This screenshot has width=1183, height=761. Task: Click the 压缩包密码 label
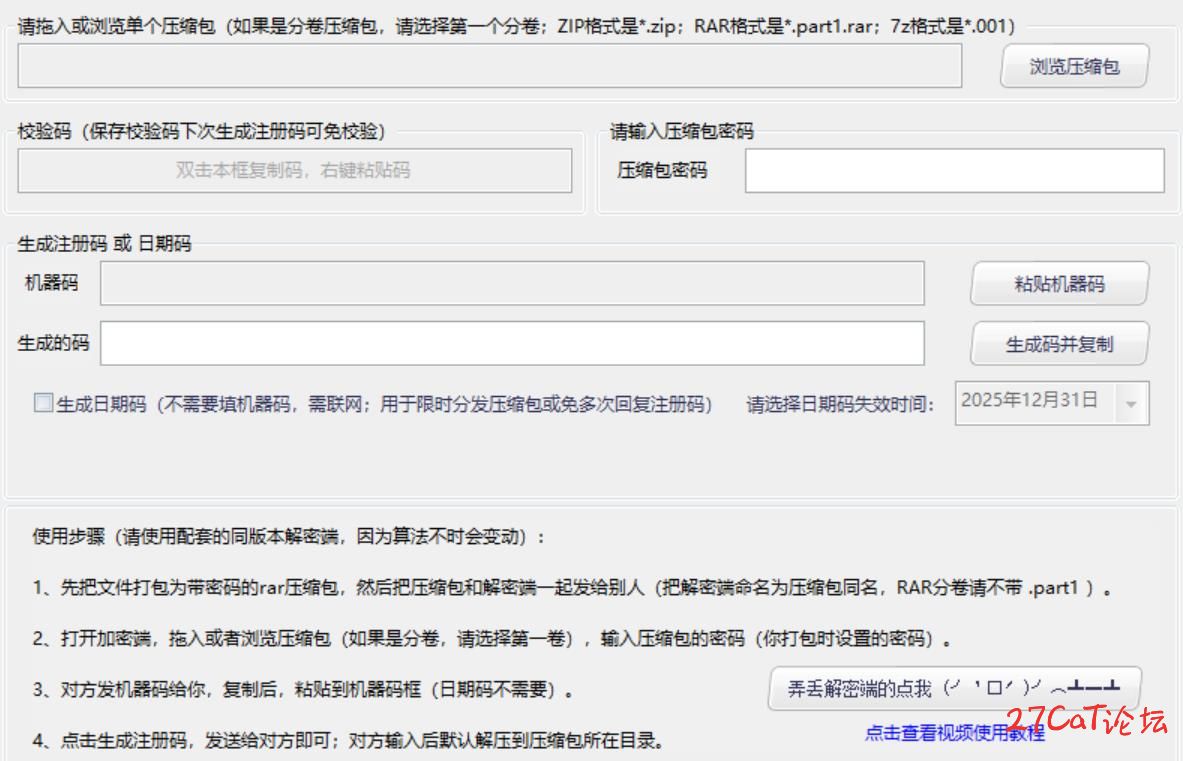662,171
